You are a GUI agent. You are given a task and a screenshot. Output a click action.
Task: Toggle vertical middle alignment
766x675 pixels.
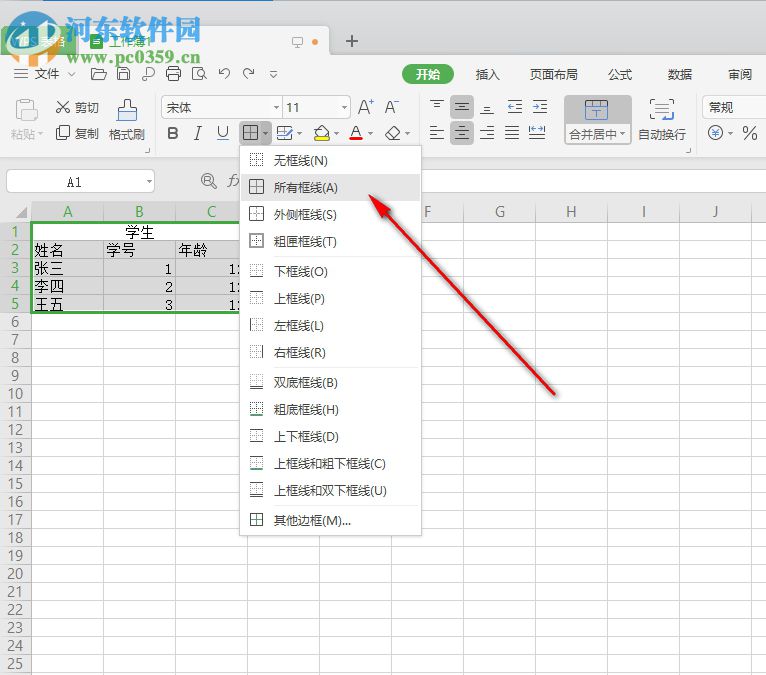462,107
